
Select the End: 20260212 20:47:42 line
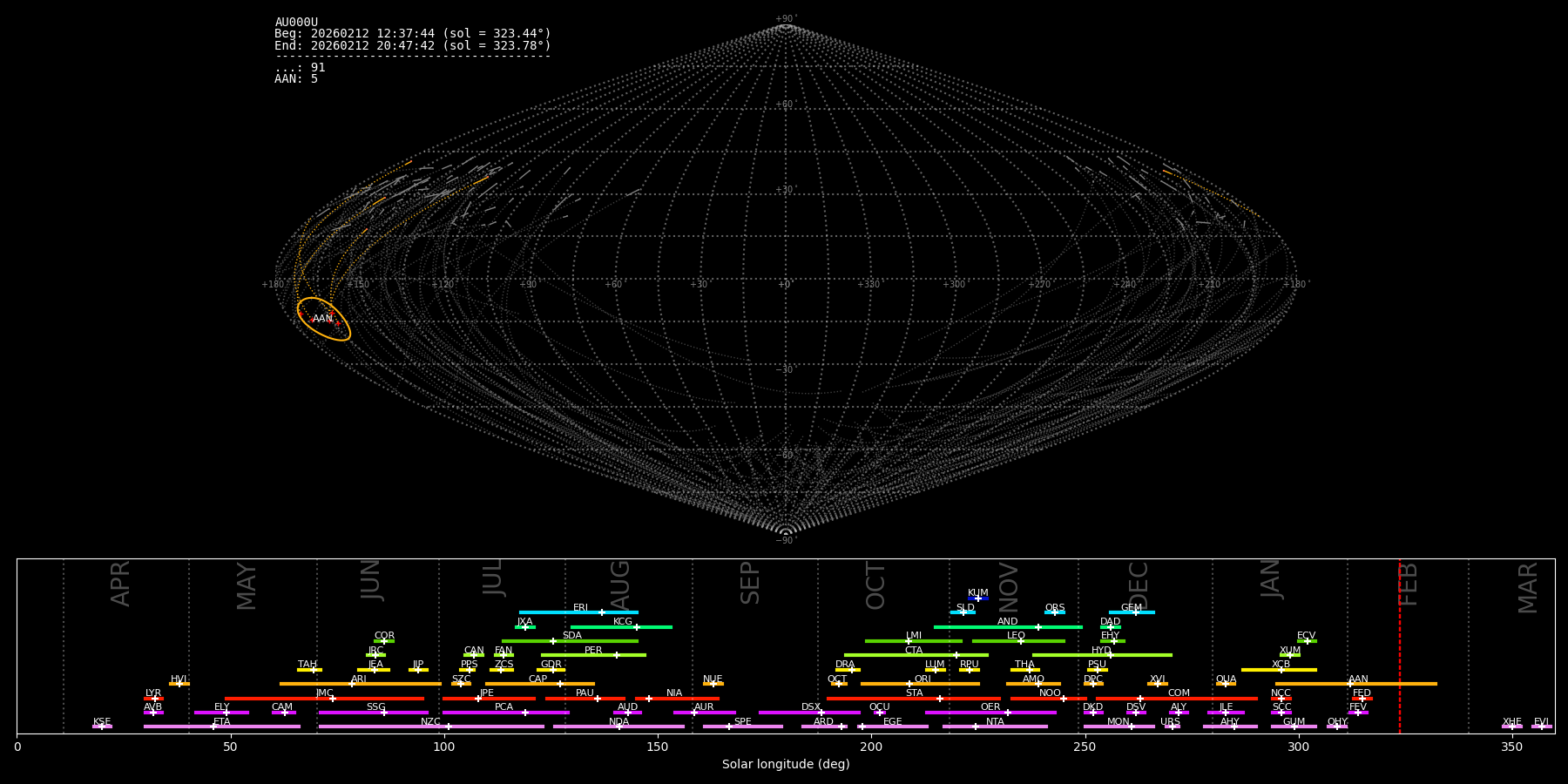click(x=413, y=45)
